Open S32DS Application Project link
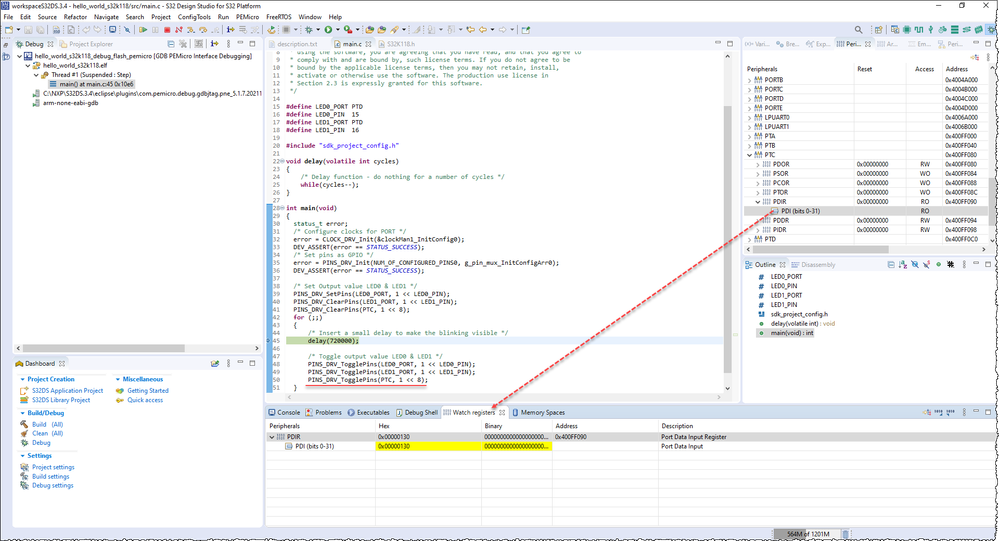This screenshot has height=541, width=999. coord(68,391)
